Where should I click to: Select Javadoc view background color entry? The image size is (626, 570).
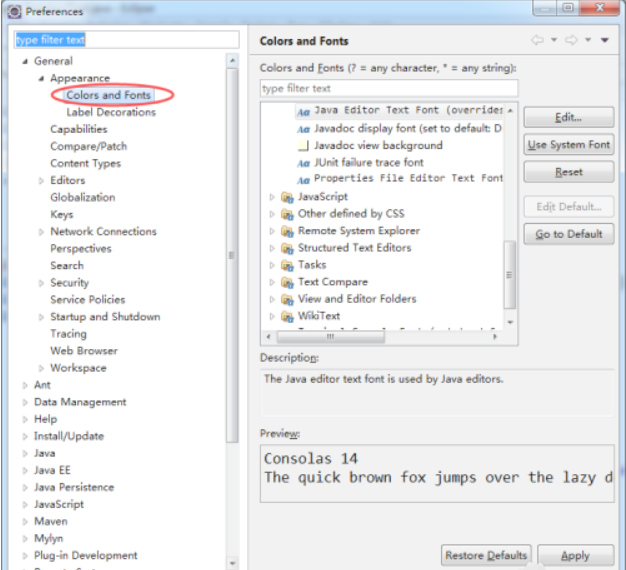point(377,145)
